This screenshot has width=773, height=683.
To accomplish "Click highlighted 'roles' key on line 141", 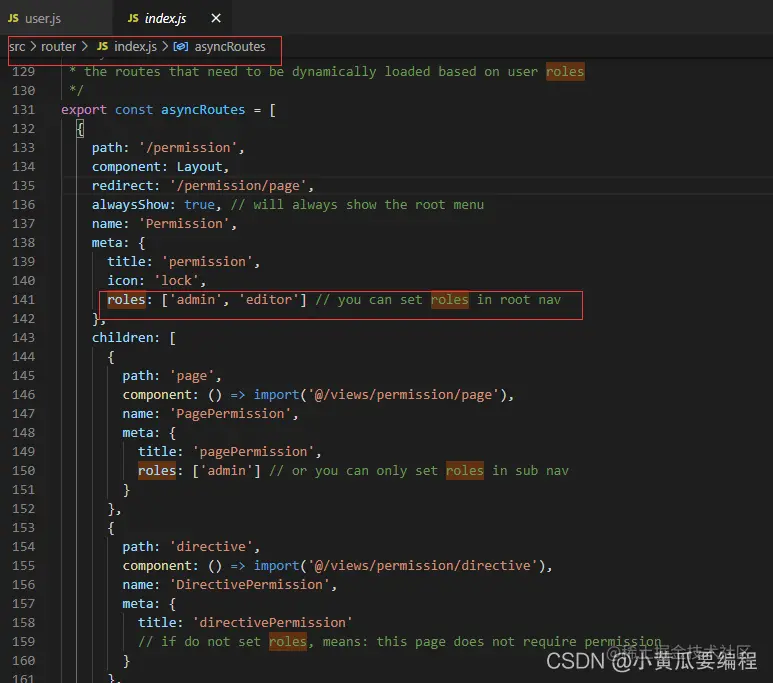I will (x=126, y=299).
